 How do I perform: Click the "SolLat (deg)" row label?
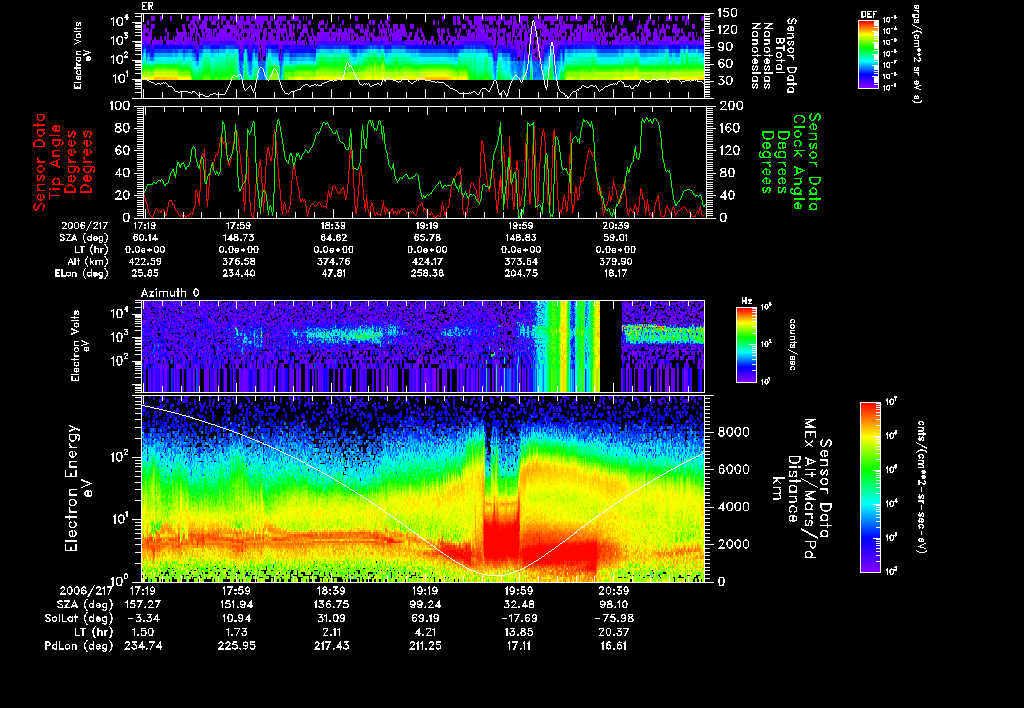(79, 618)
